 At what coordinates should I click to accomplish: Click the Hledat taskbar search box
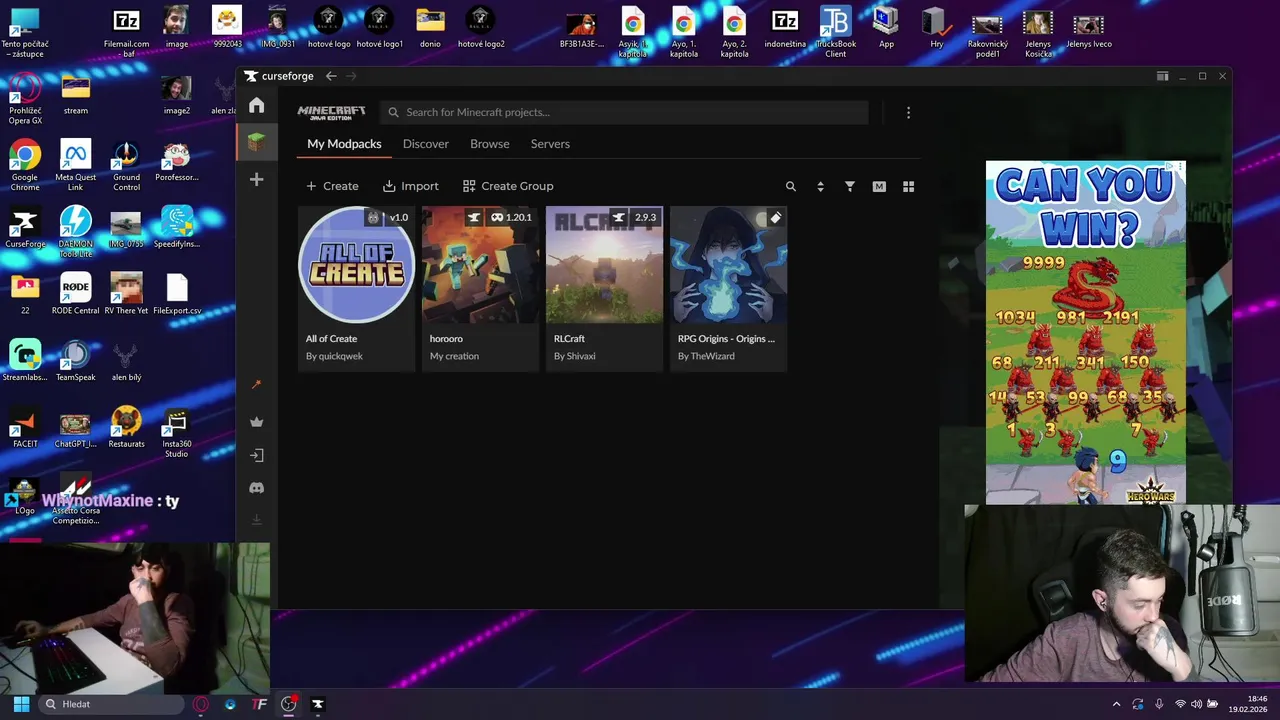[x=111, y=704]
